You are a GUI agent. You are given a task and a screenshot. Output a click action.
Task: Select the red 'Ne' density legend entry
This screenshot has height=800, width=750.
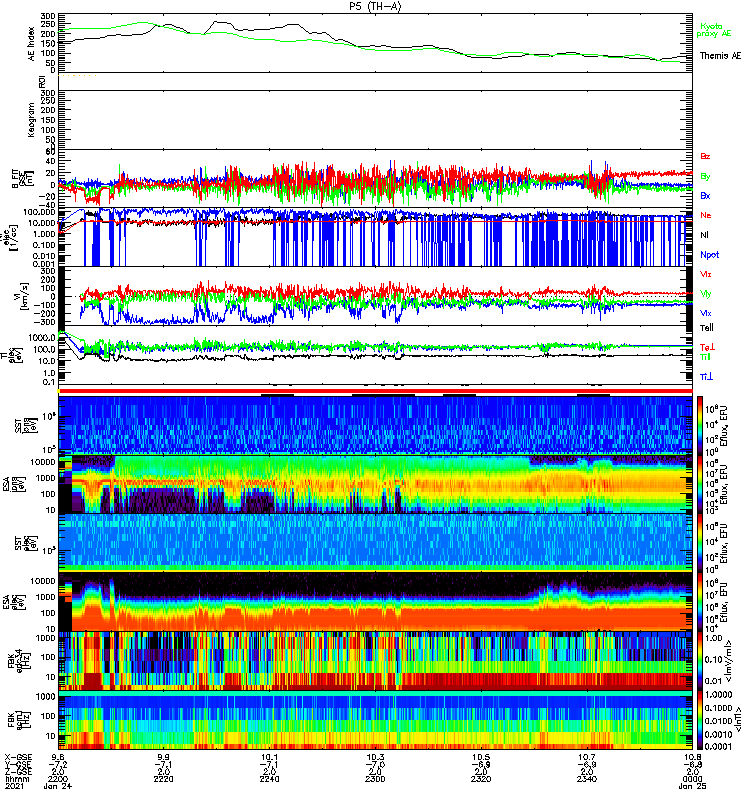coord(706,215)
